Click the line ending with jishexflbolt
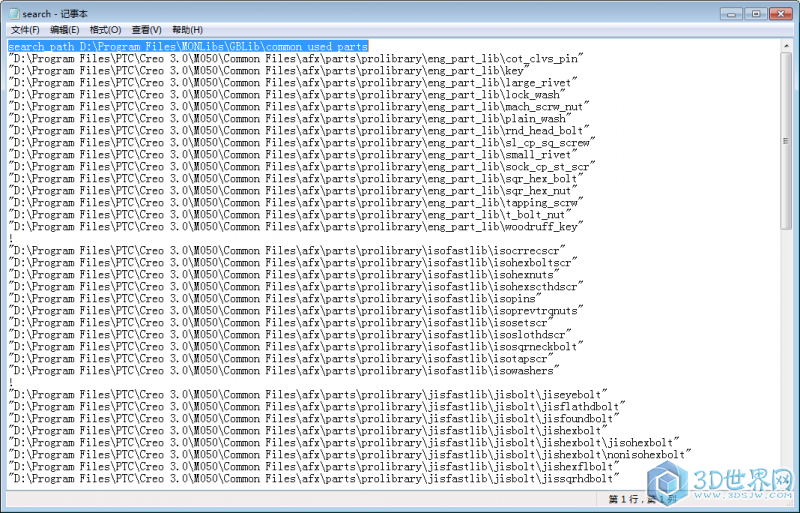This screenshot has width=800, height=513. pyautogui.click(x=314, y=467)
